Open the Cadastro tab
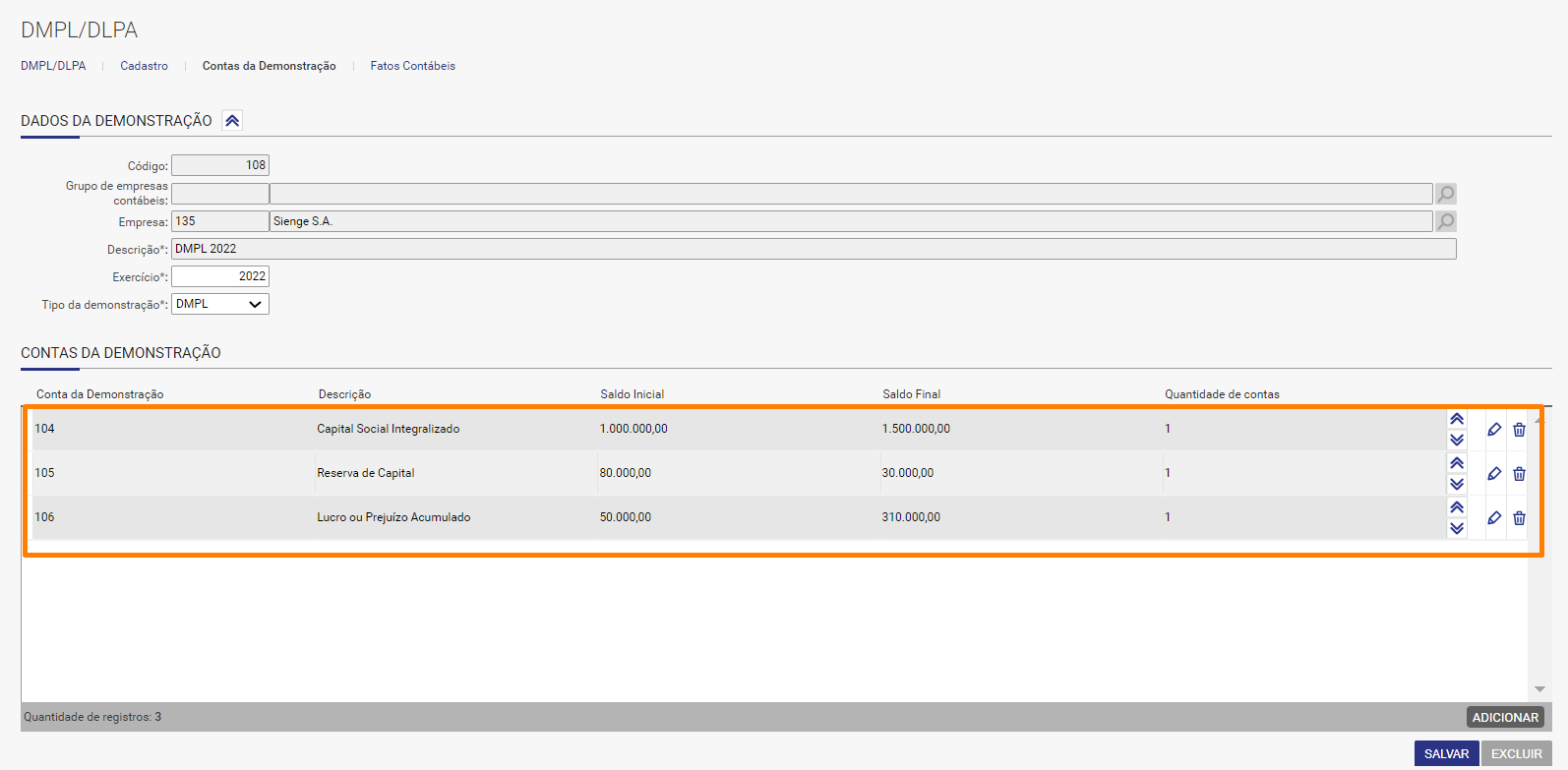The height and width of the screenshot is (770, 1568). point(144,66)
